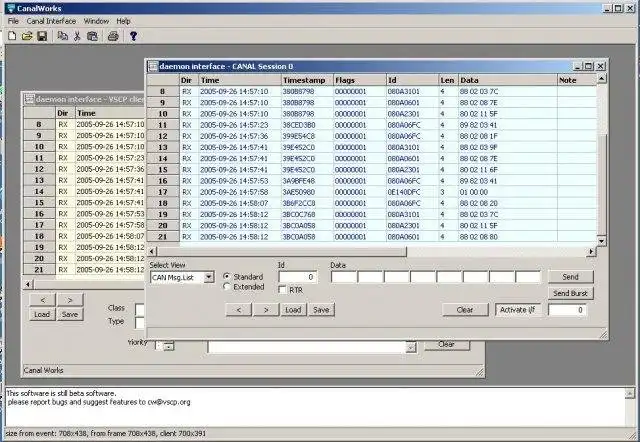This screenshot has height=442, width=640.
Task: Click the scroll up arrow of message list
Action: tap(601, 78)
